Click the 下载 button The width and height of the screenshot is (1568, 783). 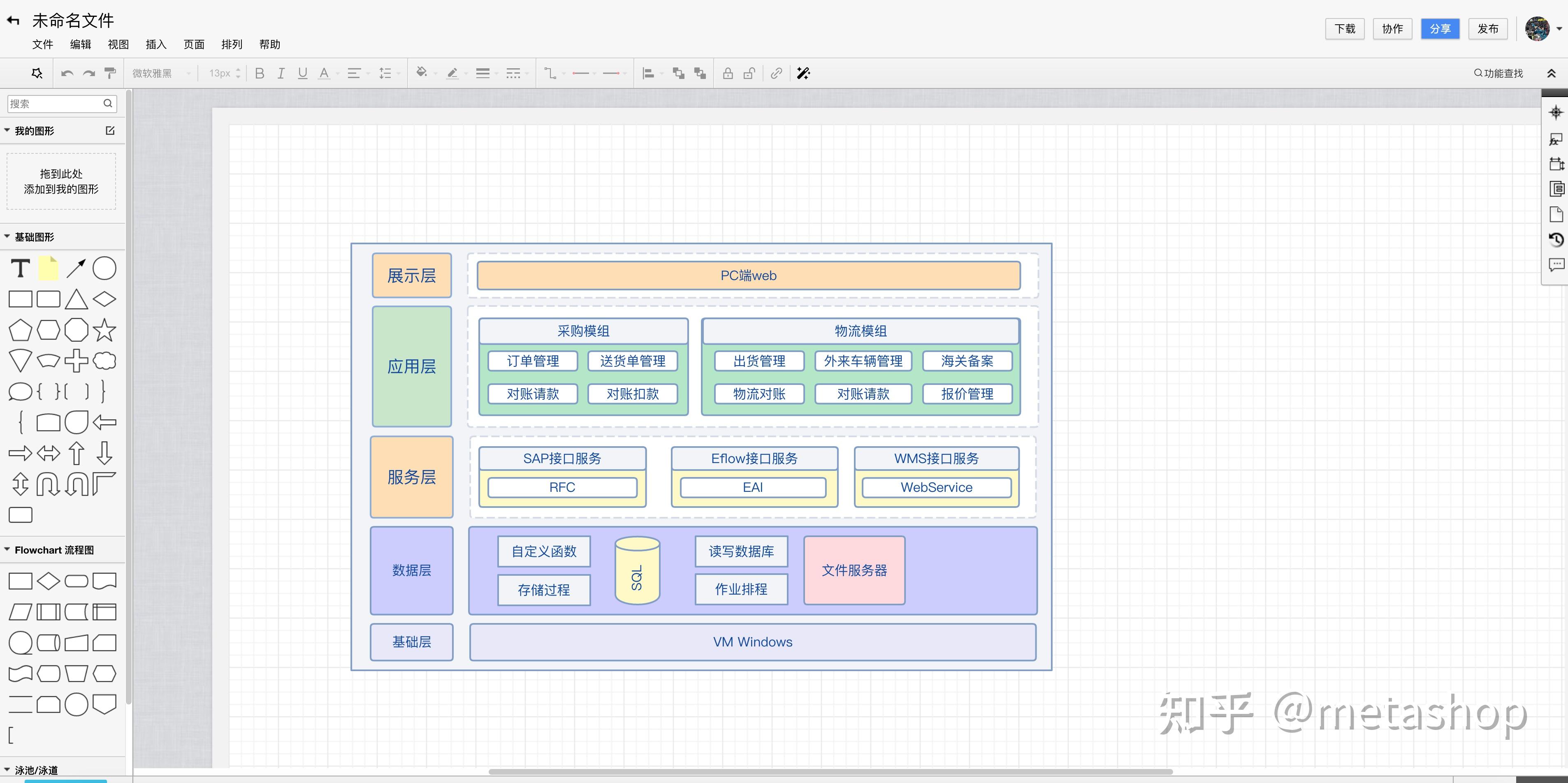coord(1345,29)
